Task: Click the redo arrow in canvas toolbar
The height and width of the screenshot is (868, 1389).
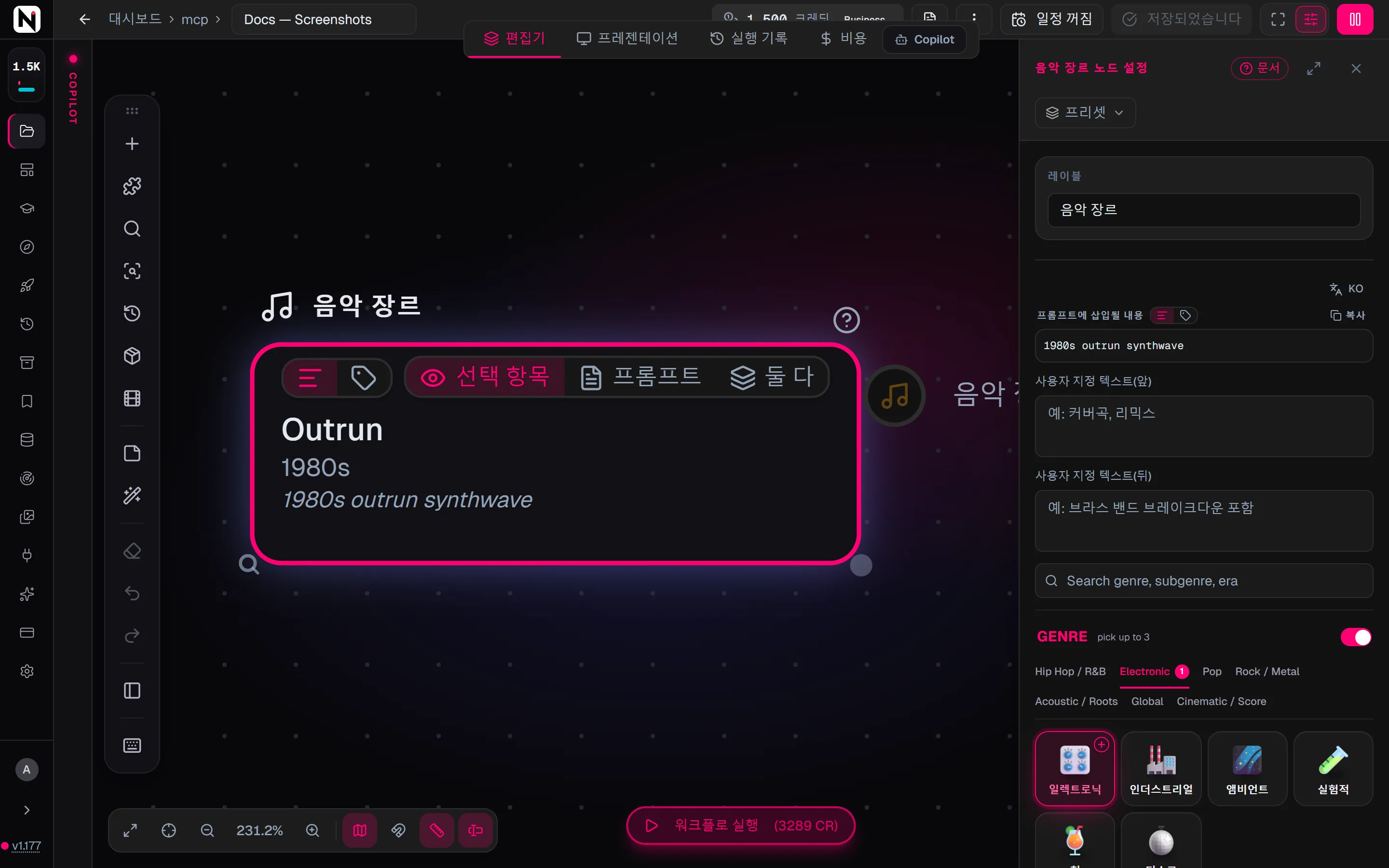Action: click(x=132, y=636)
